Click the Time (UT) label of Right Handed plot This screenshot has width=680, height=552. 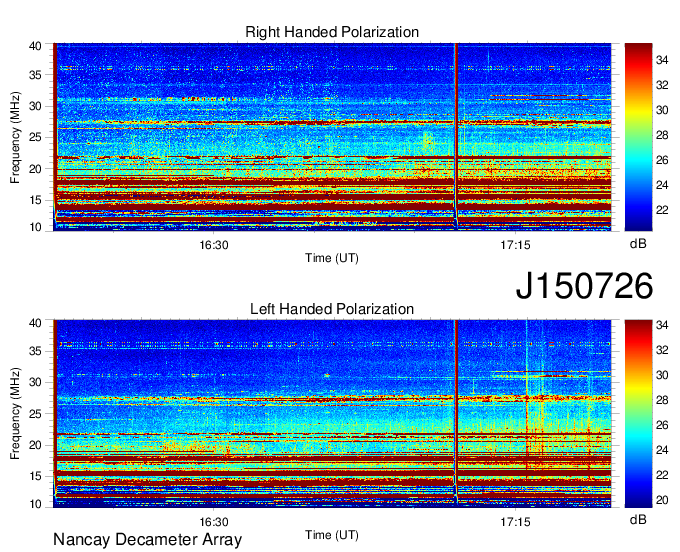click(x=332, y=258)
